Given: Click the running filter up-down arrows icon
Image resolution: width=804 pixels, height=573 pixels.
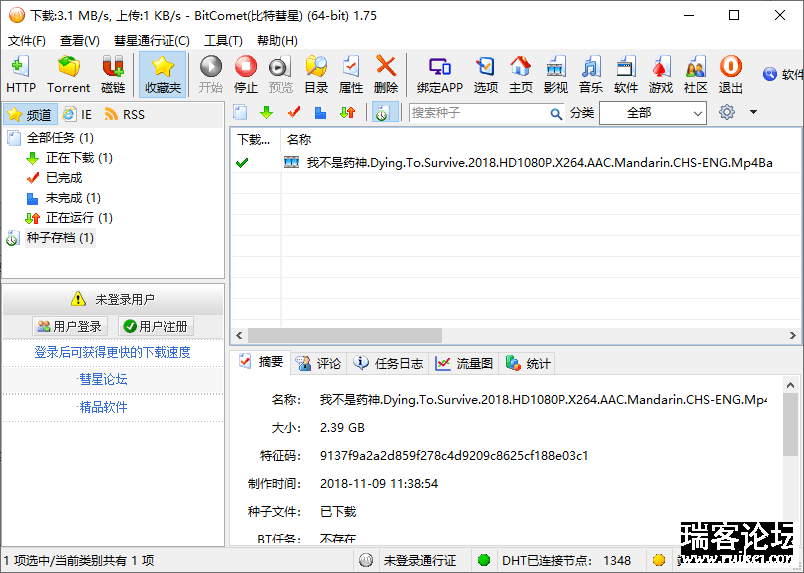Looking at the screenshot, I should 348,112.
